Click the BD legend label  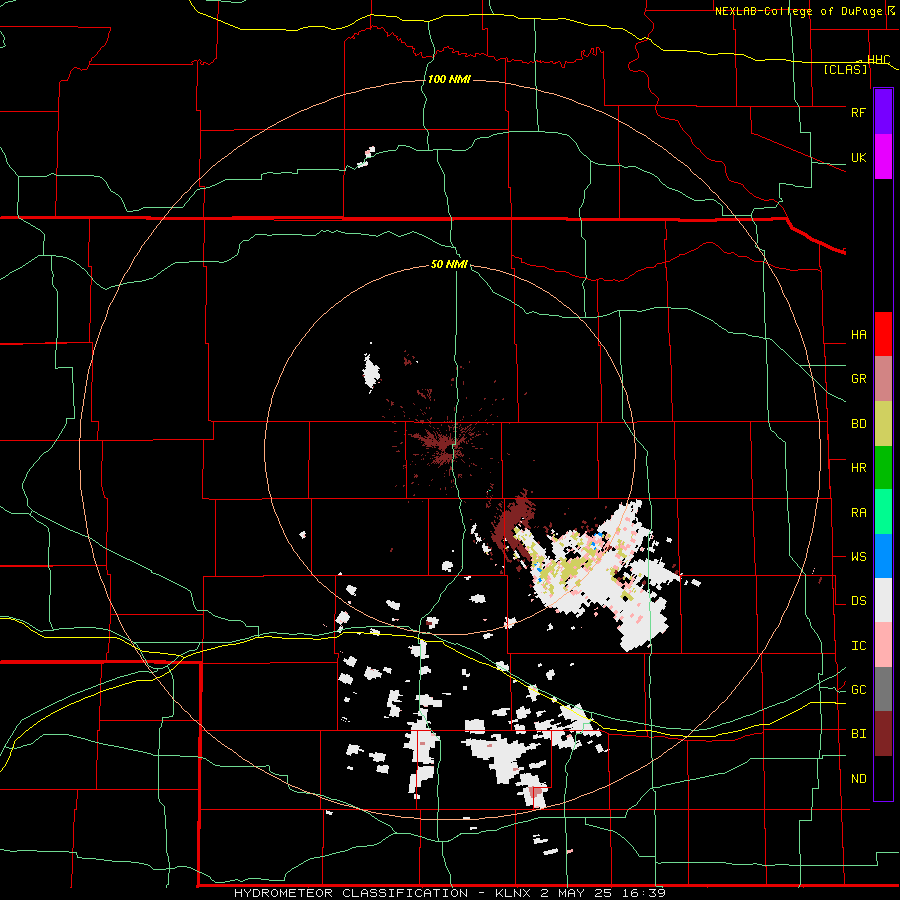tap(858, 424)
